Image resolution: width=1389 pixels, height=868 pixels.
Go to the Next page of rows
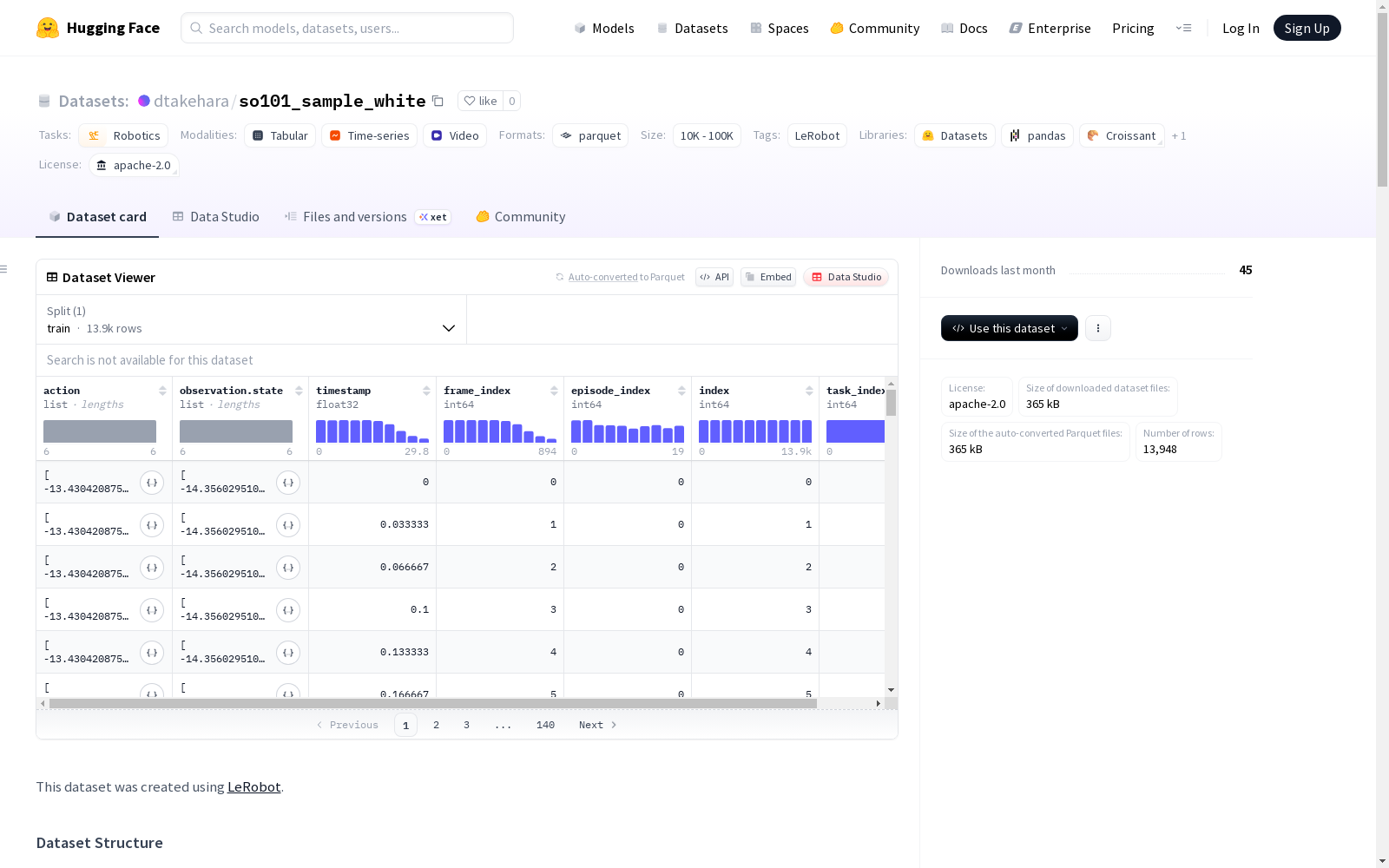[x=598, y=725]
